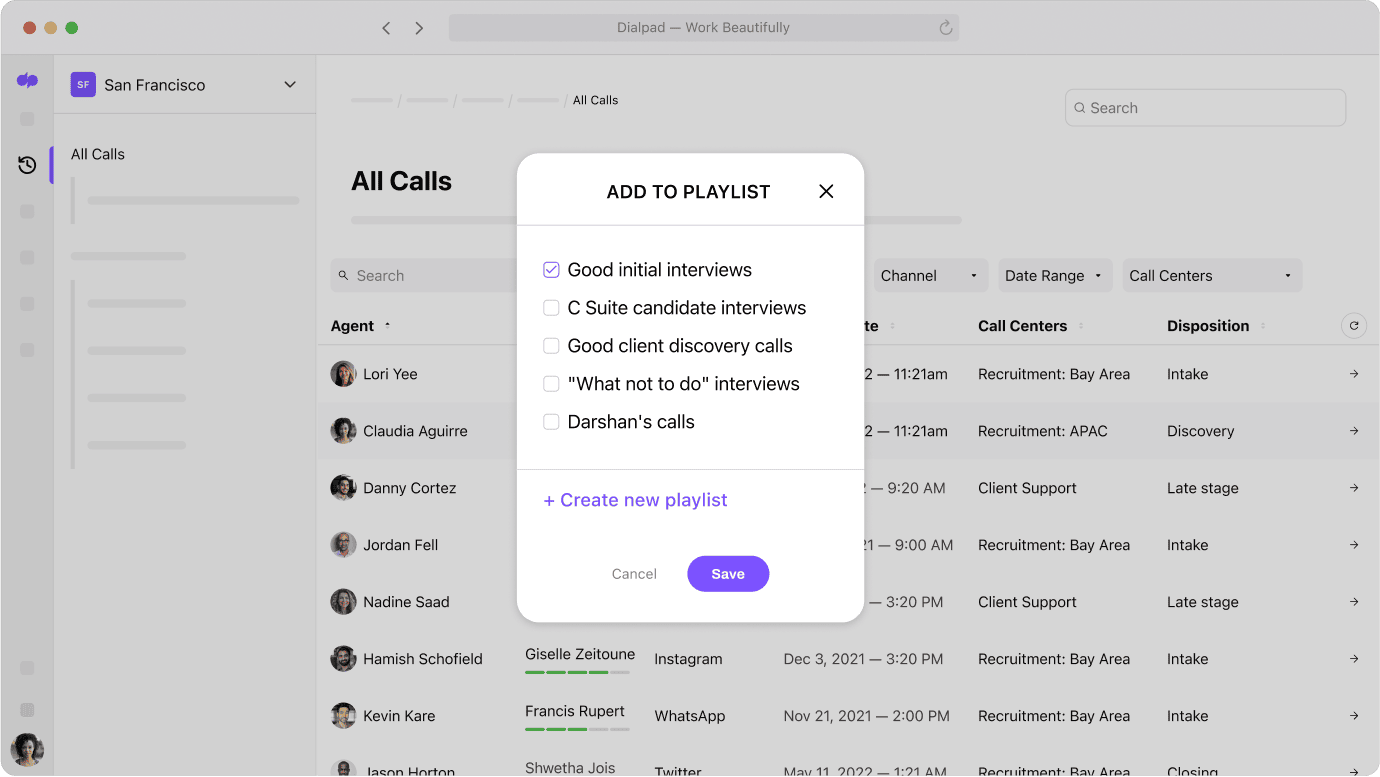Check the C Suite candidate interviews playlist
This screenshot has width=1380, height=777.
tap(551, 308)
